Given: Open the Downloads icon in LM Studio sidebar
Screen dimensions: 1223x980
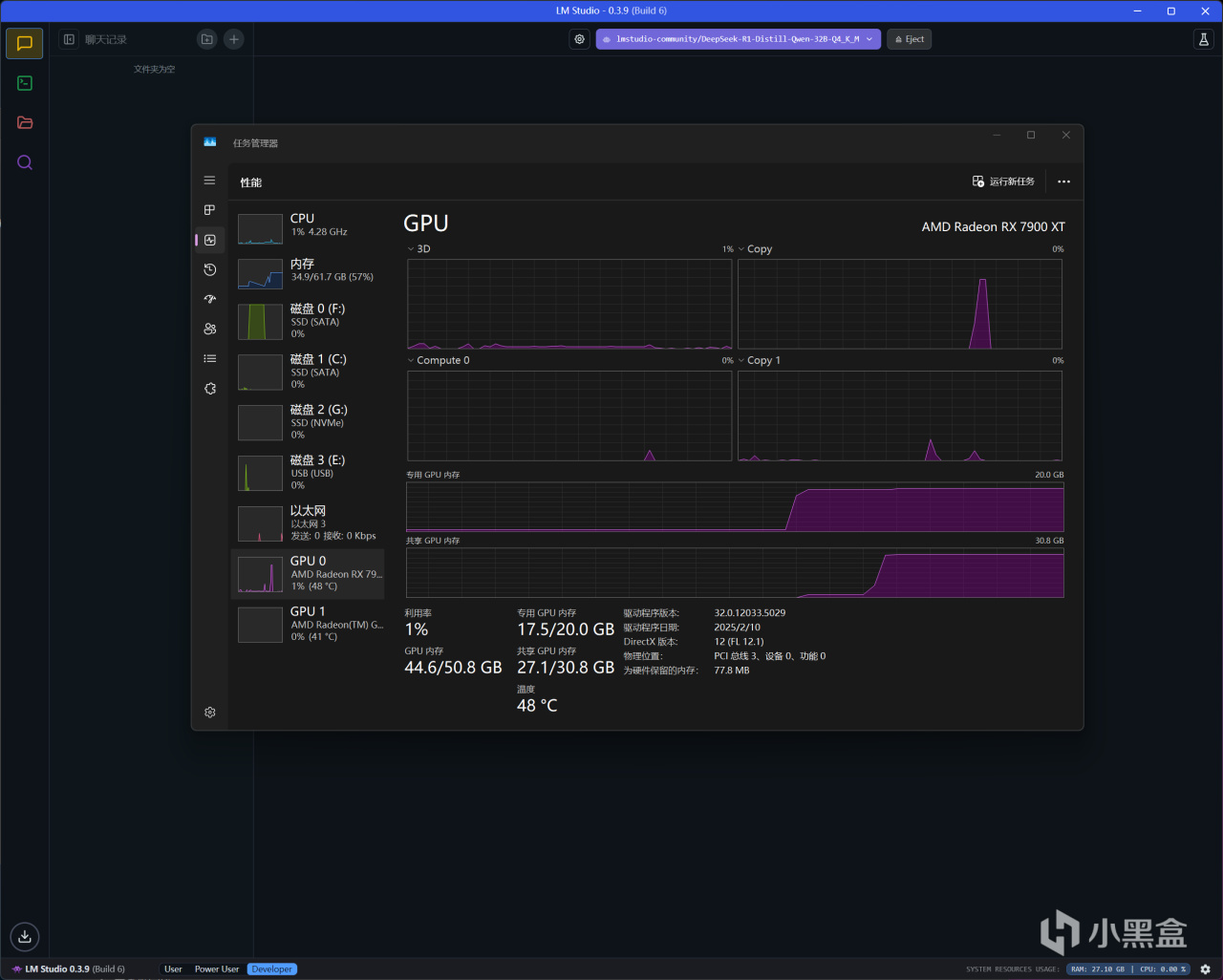Looking at the screenshot, I should click(x=25, y=936).
